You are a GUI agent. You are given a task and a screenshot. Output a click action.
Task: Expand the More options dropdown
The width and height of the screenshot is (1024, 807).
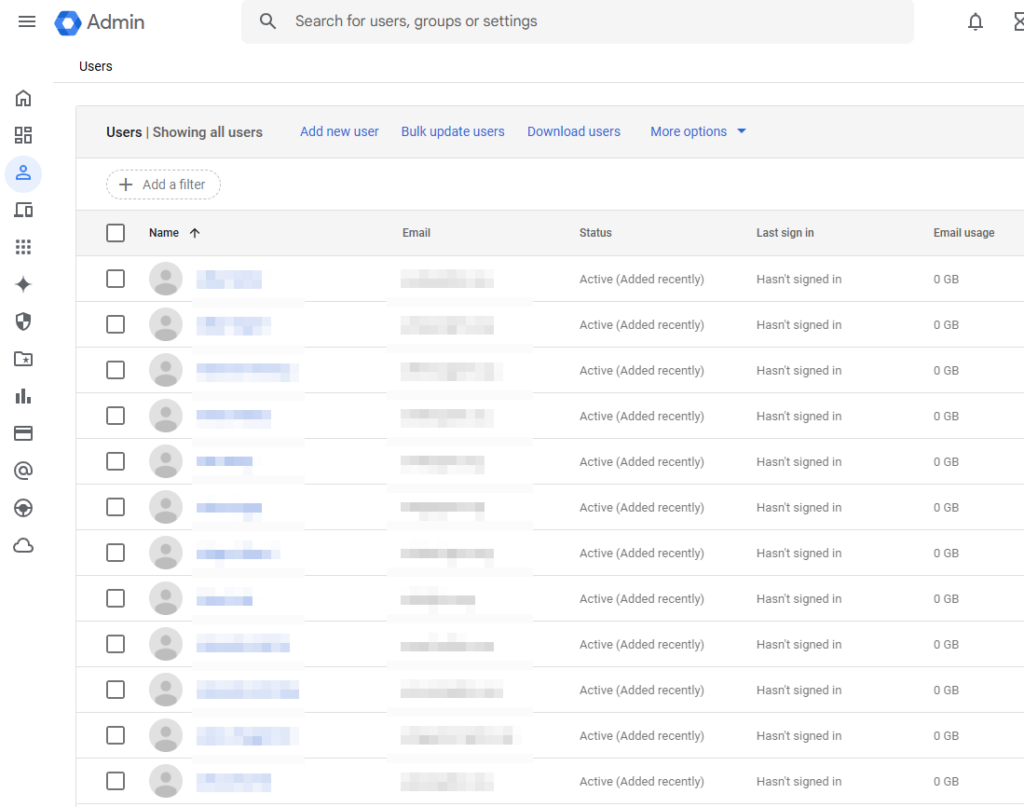(698, 131)
